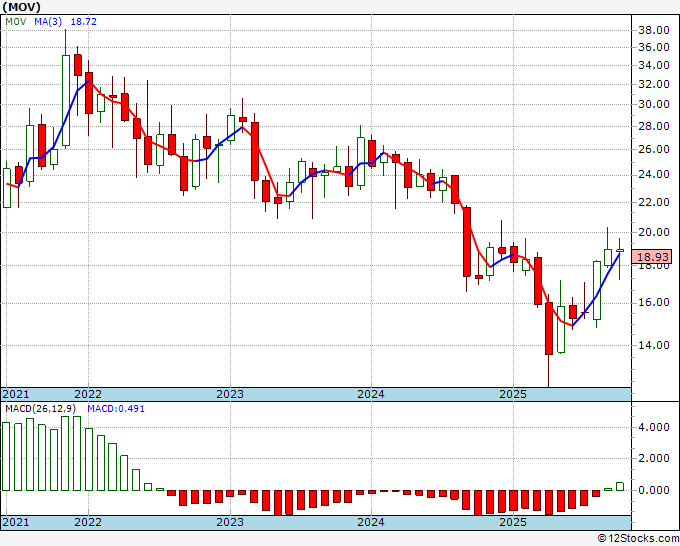
Task: Click the 22.00 price axis label
Action: pos(654,202)
